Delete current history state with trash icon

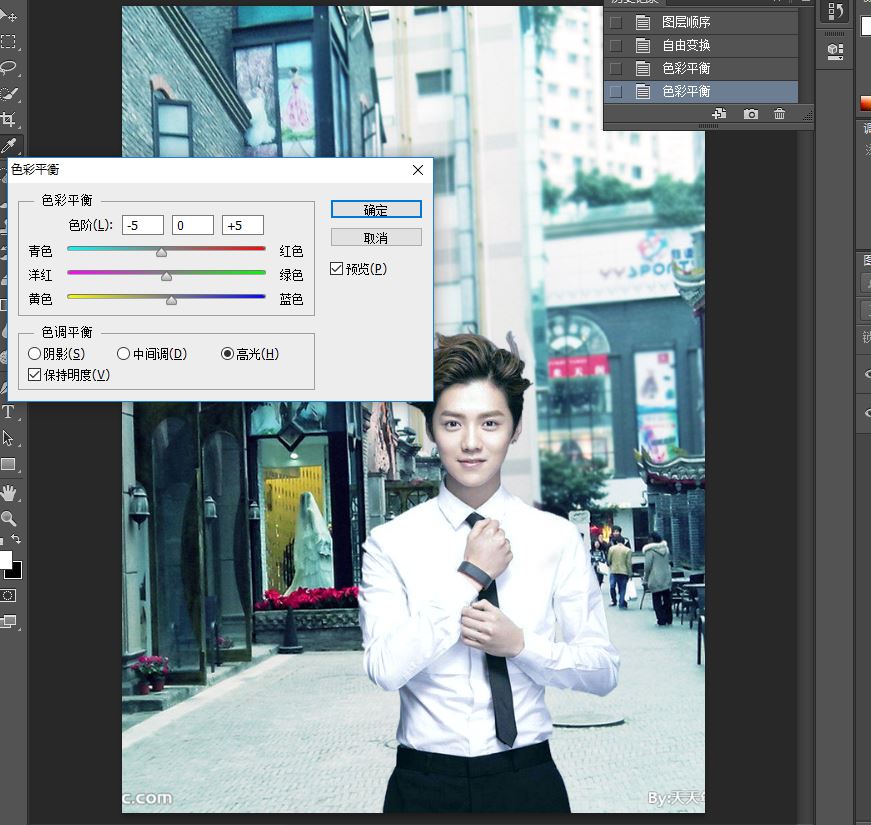tap(779, 114)
